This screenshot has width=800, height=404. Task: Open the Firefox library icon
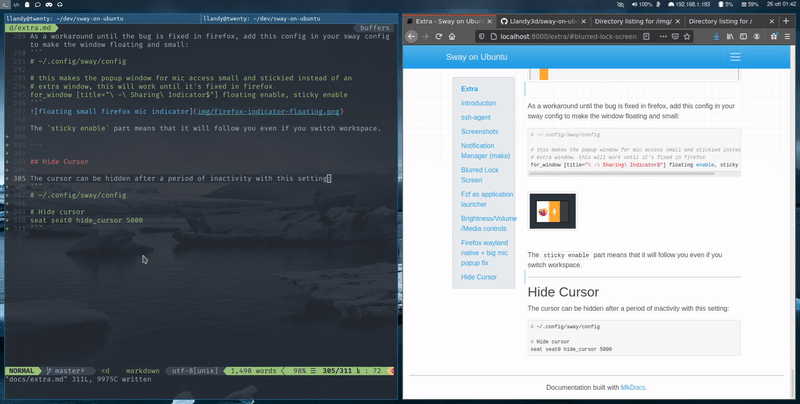730,37
